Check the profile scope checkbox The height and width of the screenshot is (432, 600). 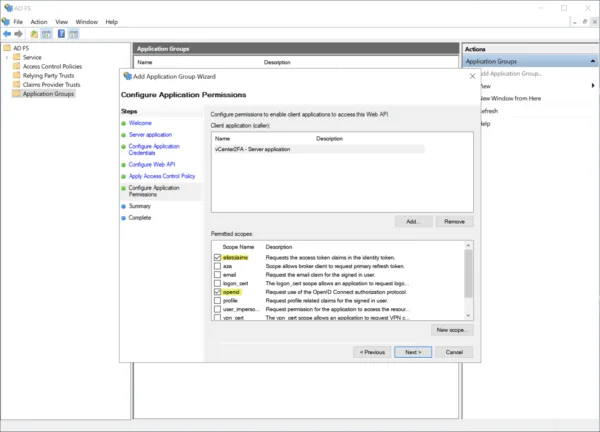pyautogui.click(x=217, y=300)
